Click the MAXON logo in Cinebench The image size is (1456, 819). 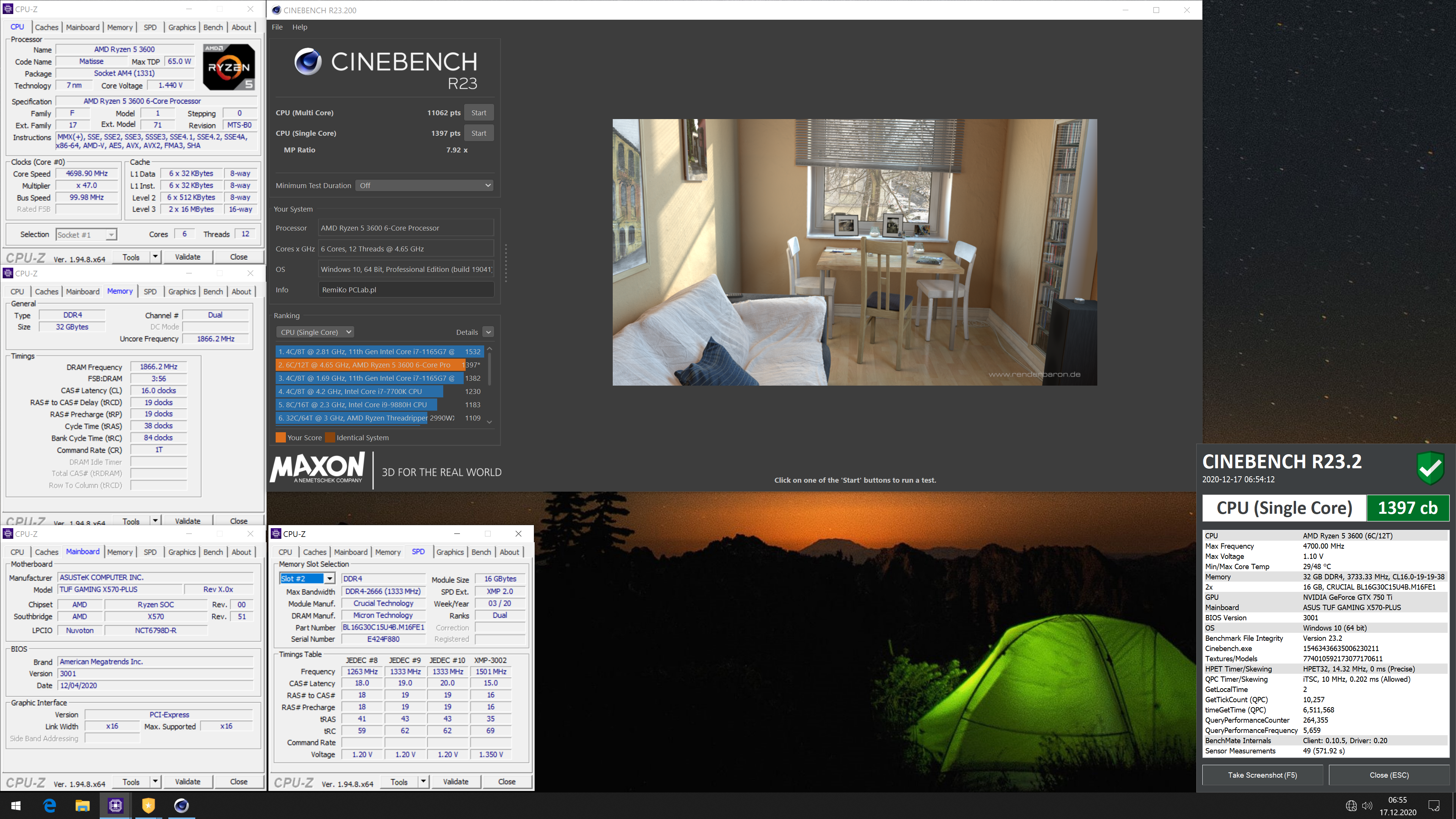[318, 469]
